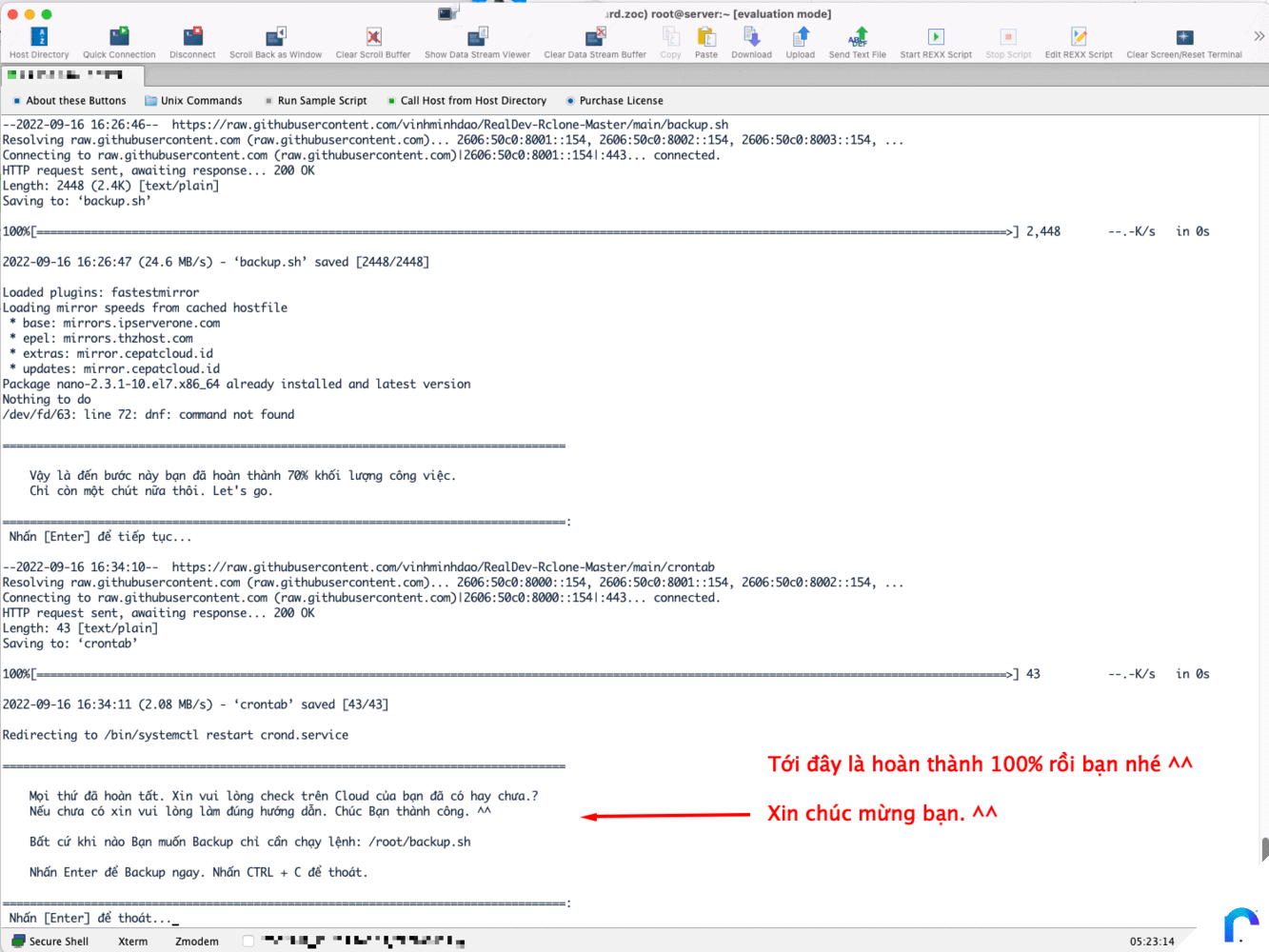This screenshot has width=1269, height=952.
Task: Click Clear Screen/Reset Terminal icon
Action: pyautogui.click(x=1184, y=43)
